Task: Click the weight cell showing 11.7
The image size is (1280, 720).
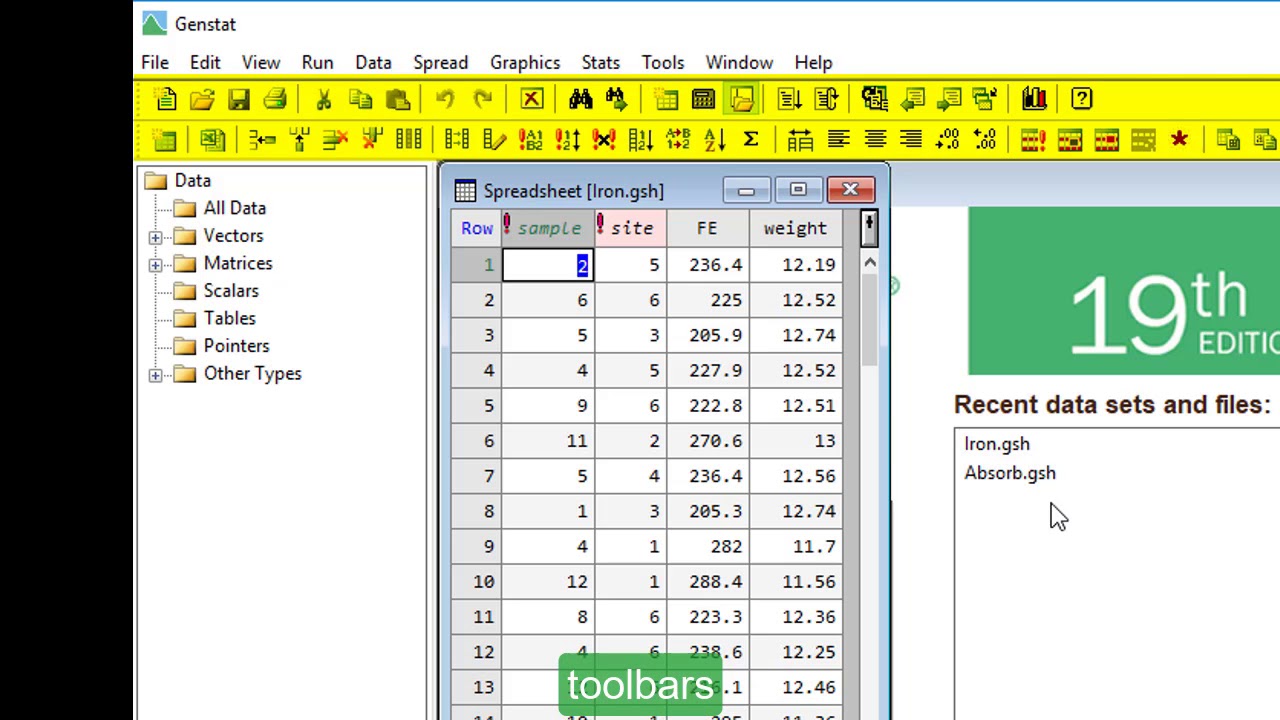Action: [795, 546]
